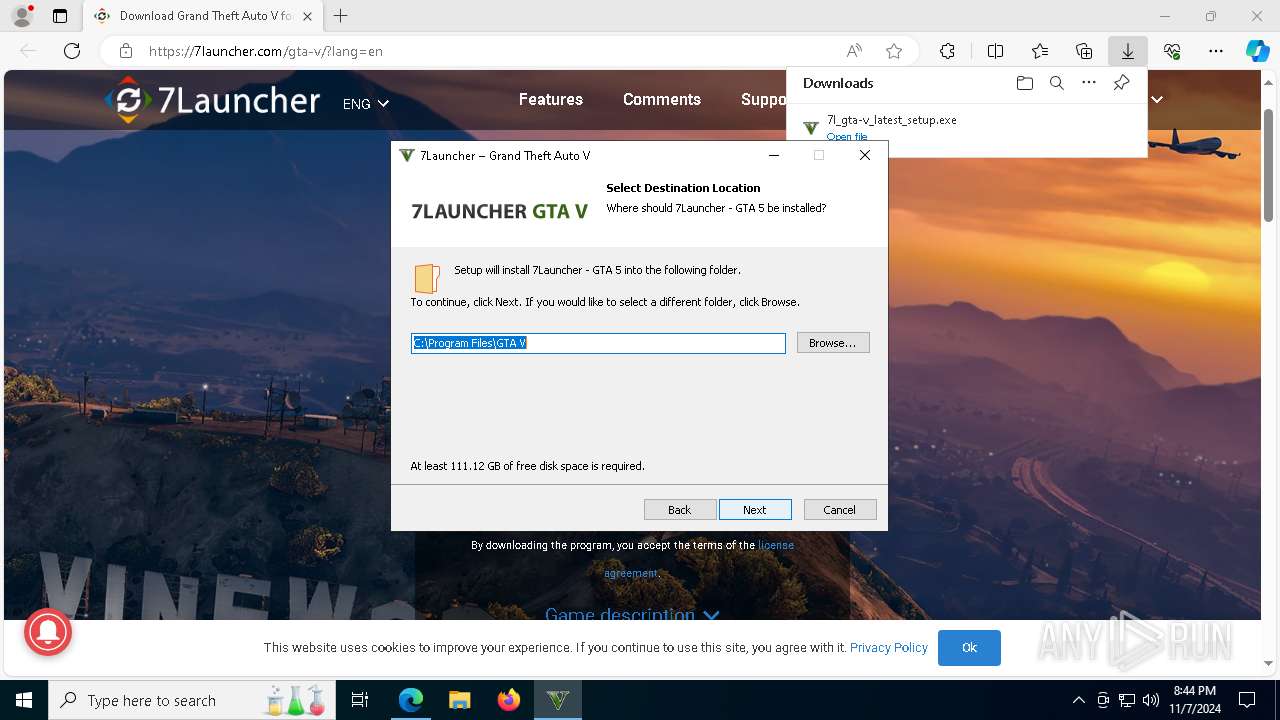The image size is (1280, 720).
Task: Open File Explorer from the taskbar
Action: pyautogui.click(x=460, y=700)
